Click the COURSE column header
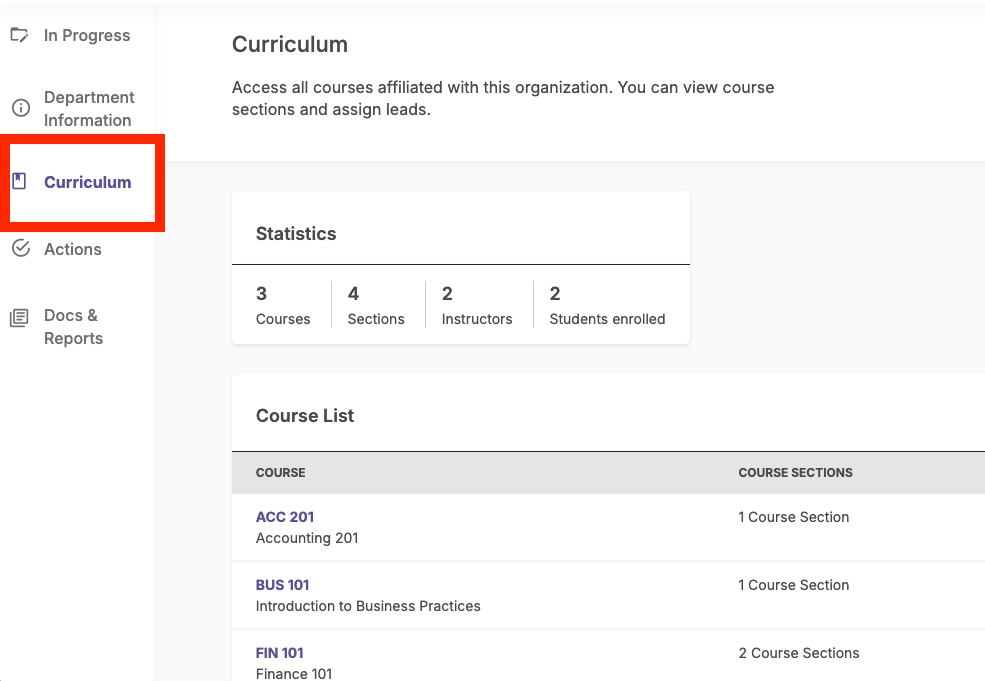The height and width of the screenshot is (681, 985). [280, 472]
